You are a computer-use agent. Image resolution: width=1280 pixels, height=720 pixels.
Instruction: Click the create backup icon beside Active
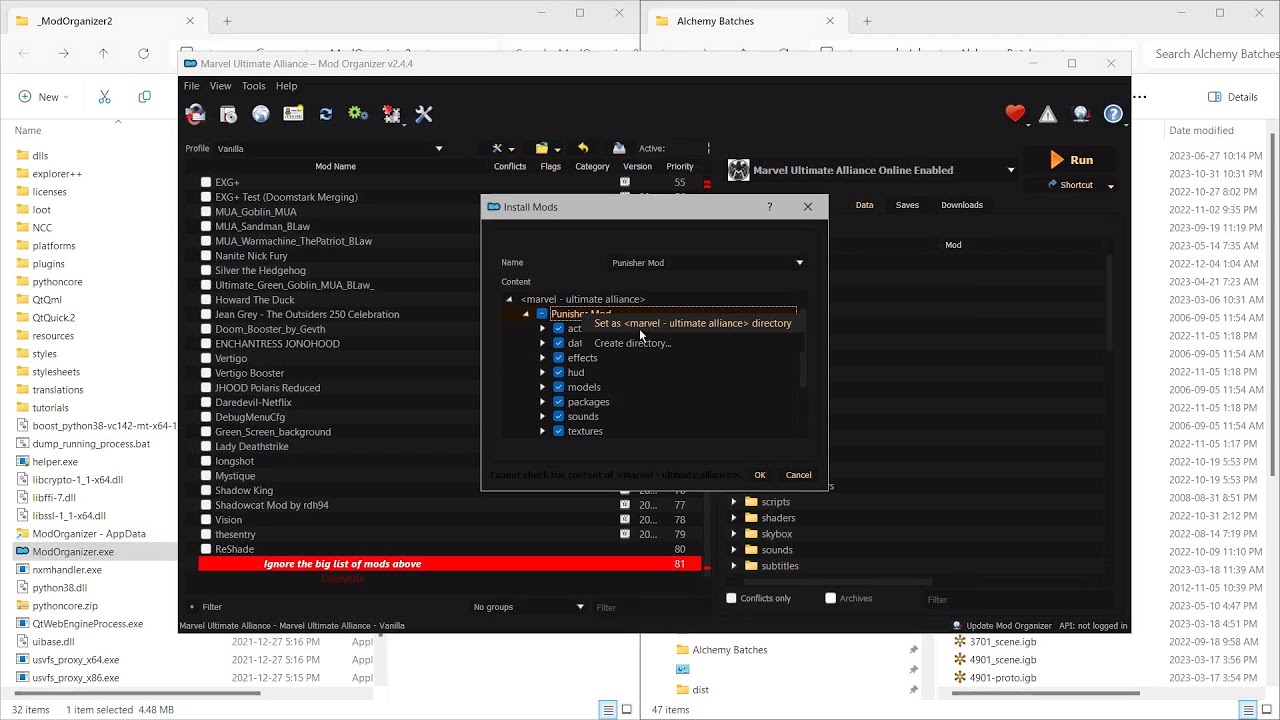(x=619, y=148)
